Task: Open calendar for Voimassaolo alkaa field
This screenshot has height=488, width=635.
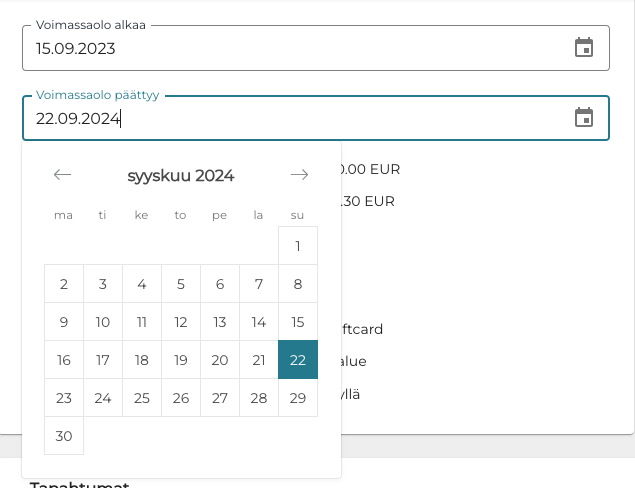Action: coord(584,47)
